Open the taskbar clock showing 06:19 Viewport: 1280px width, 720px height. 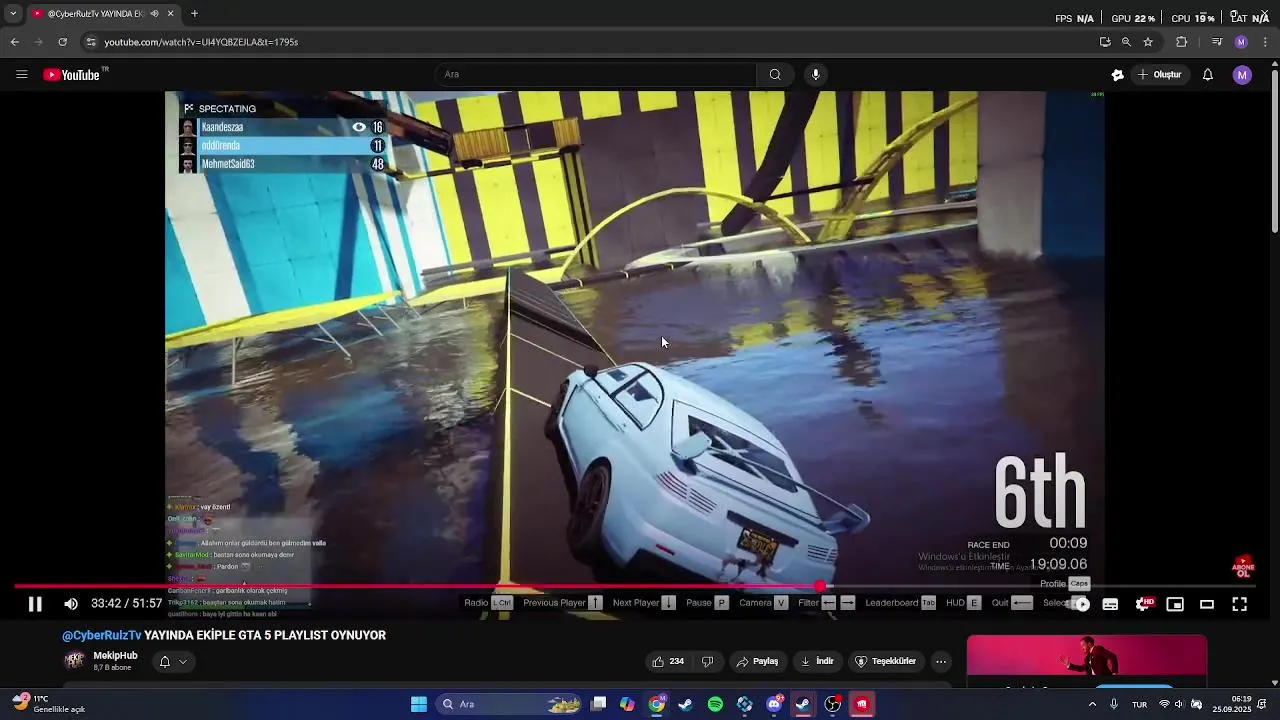[1232, 704]
